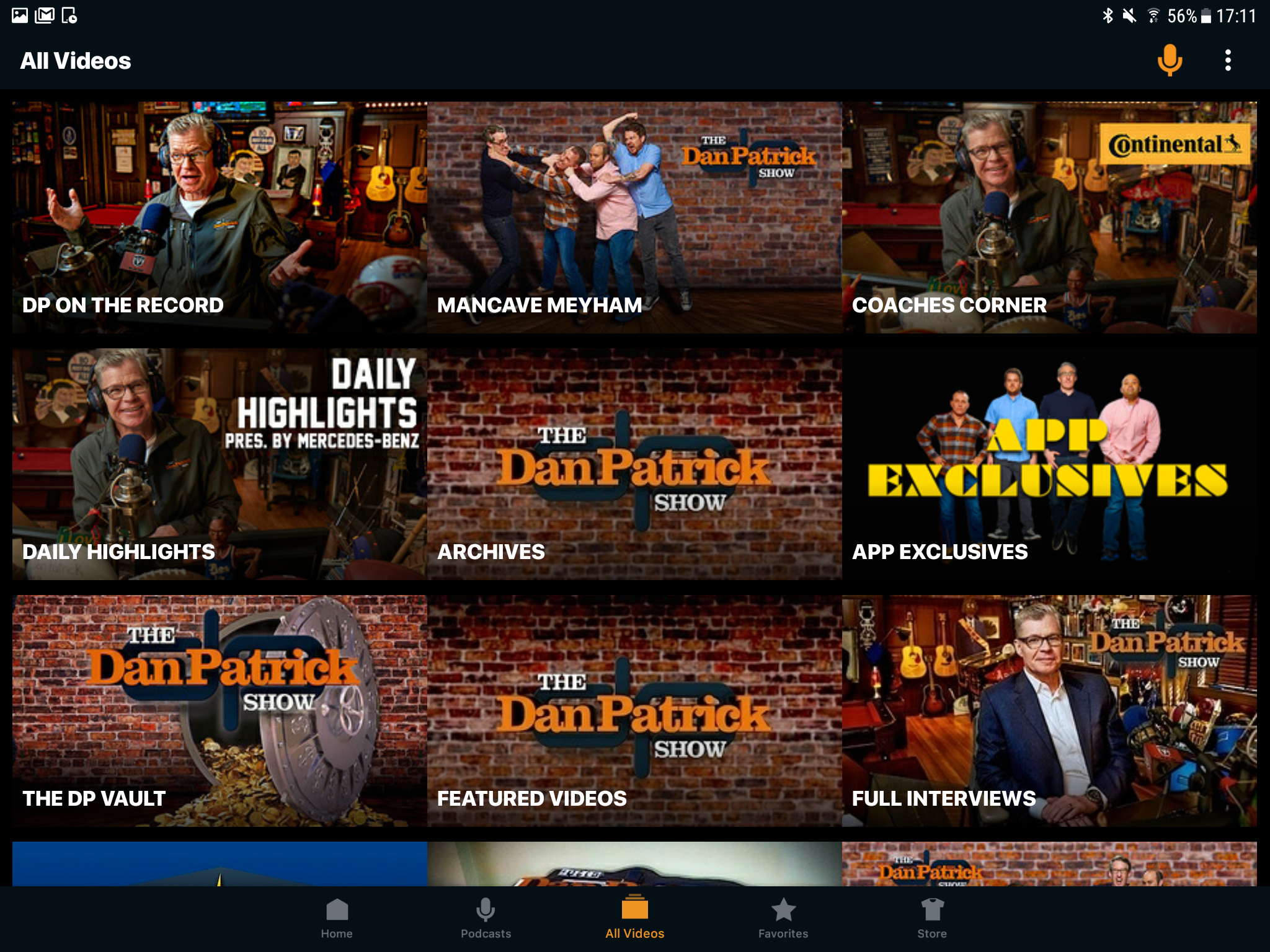Tap the image notification icon
Viewport: 1270px width, 952px height.
20,15
